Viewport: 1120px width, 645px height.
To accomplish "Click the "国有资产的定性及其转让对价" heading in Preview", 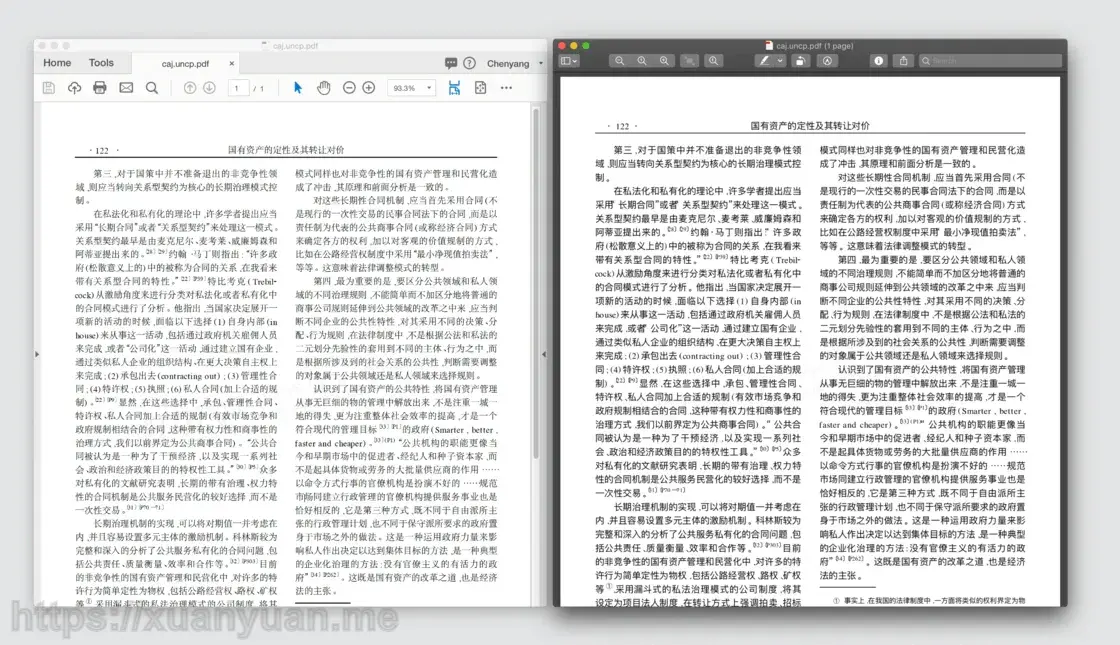I will tap(810, 126).
